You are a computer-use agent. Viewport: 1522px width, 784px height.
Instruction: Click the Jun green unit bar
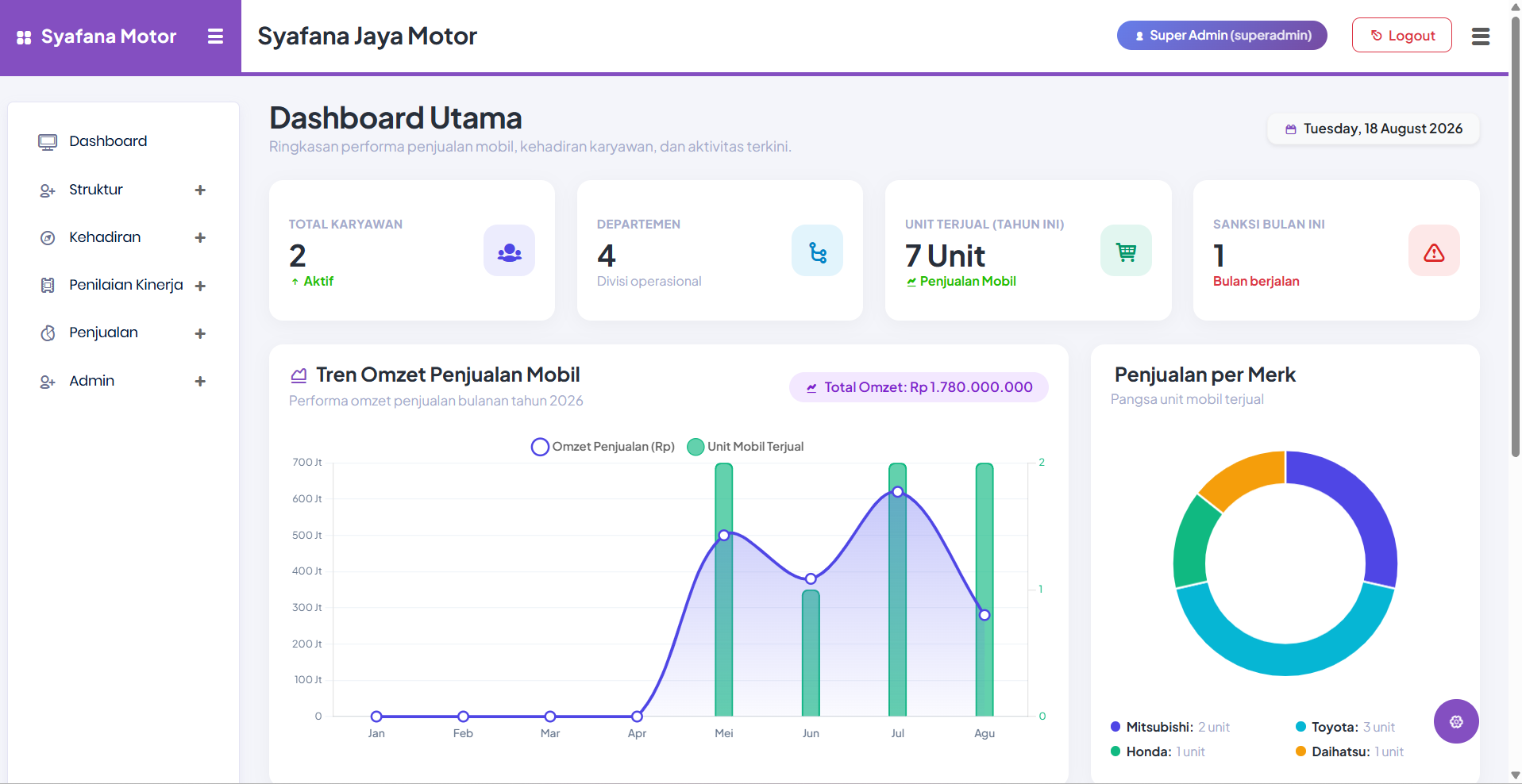click(811, 653)
